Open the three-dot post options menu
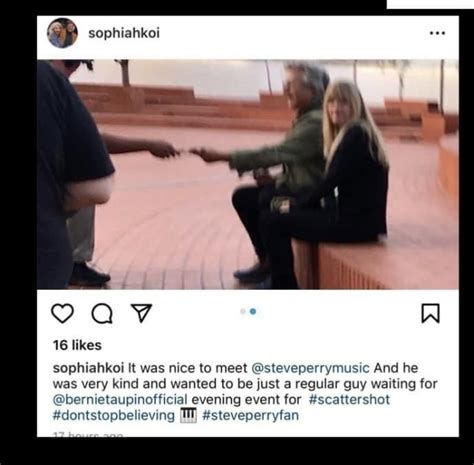Viewport: 474px width, 465px height. 437,33
